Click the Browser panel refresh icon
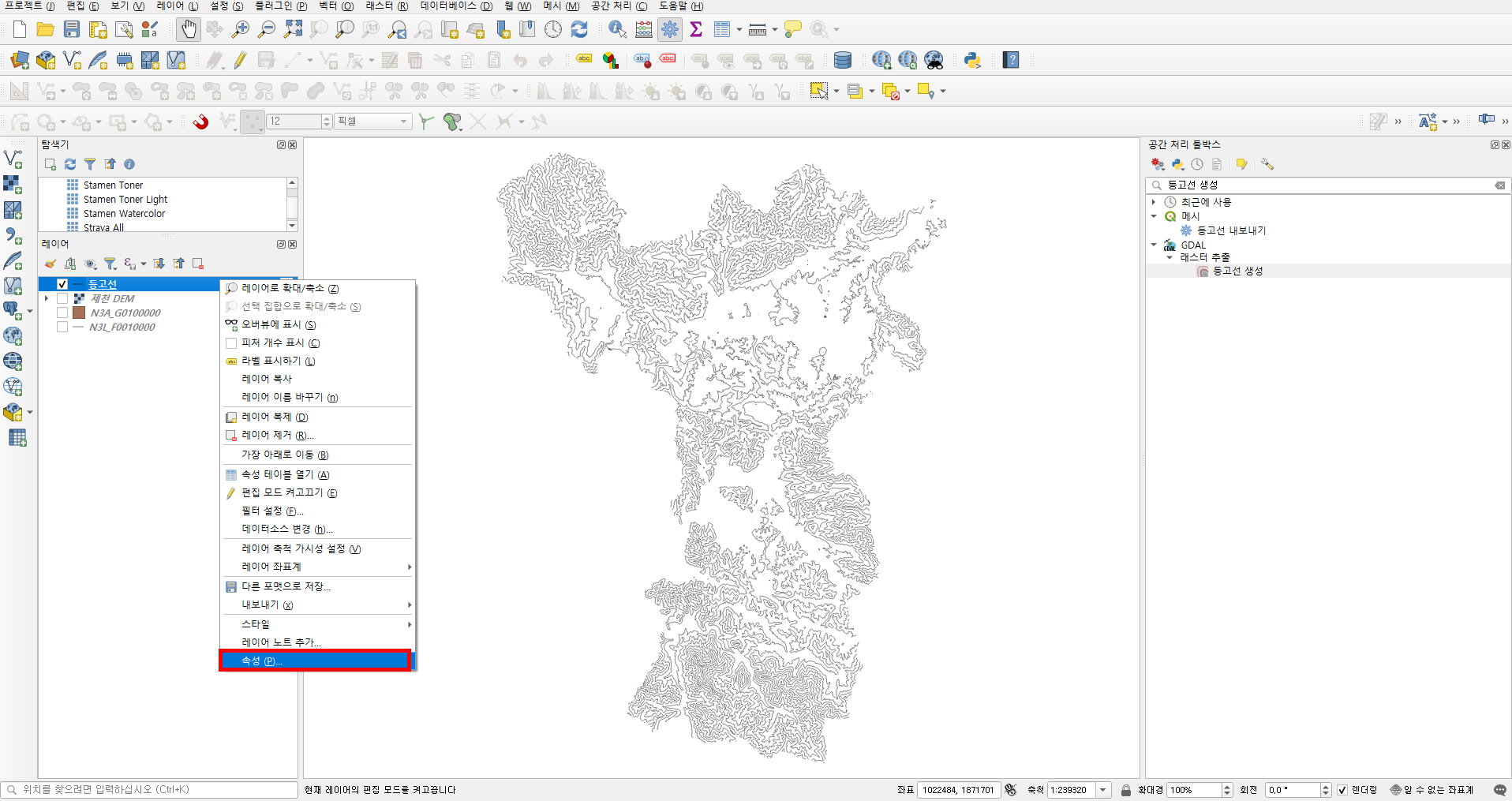The image size is (1512, 801). pyautogui.click(x=70, y=164)
